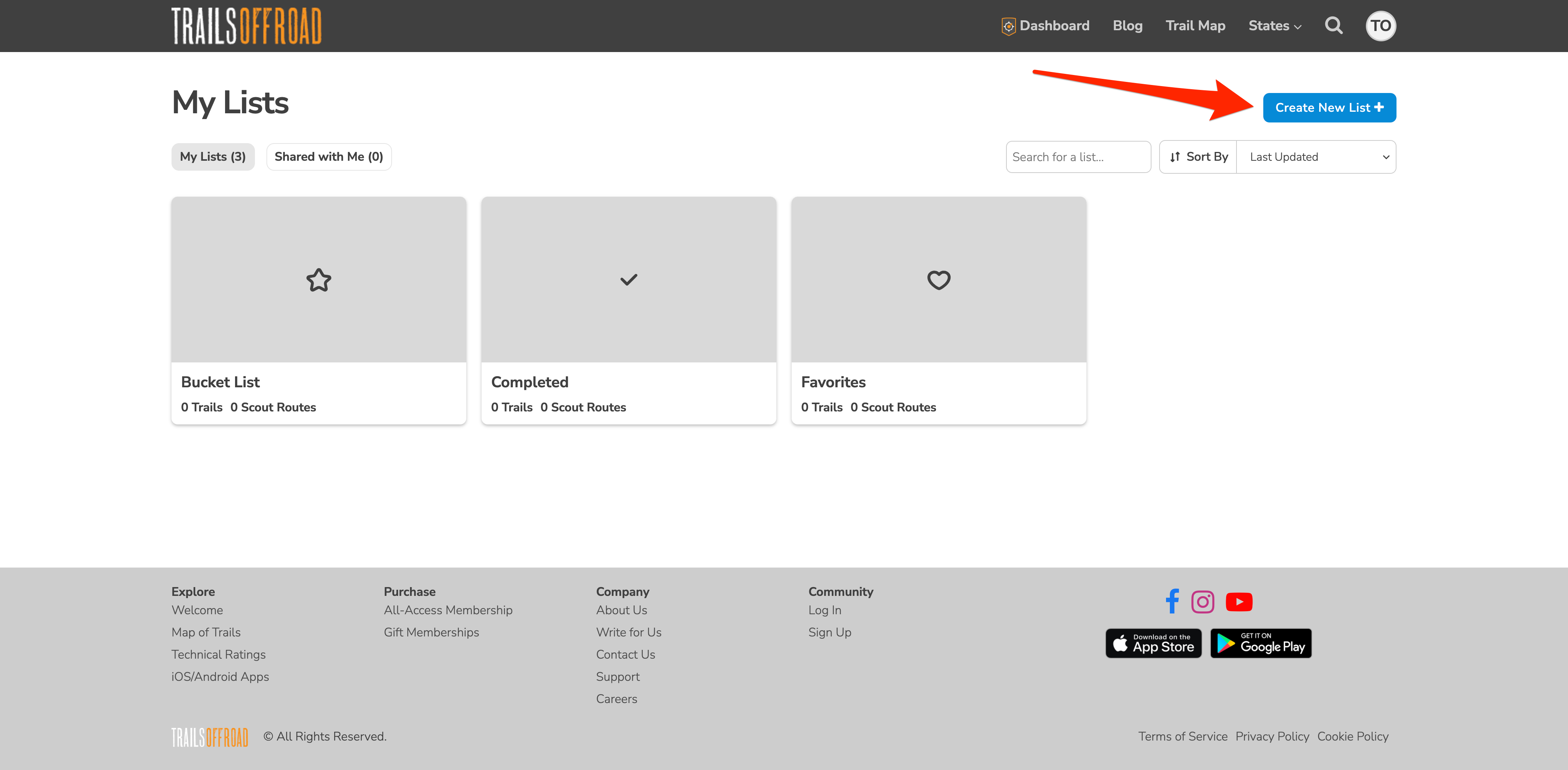The width and height of the screenshot is (1568, 770).
Task: Open the TO profile avatar menu
Action: (1380, 26)
